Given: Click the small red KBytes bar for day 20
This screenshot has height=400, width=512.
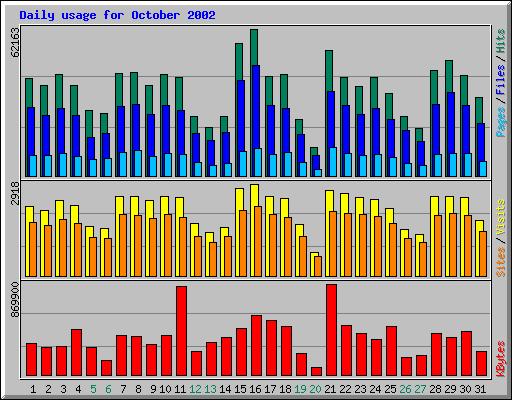Looking at the screenshot, I should pyautogui.click(x=316, y=371).
